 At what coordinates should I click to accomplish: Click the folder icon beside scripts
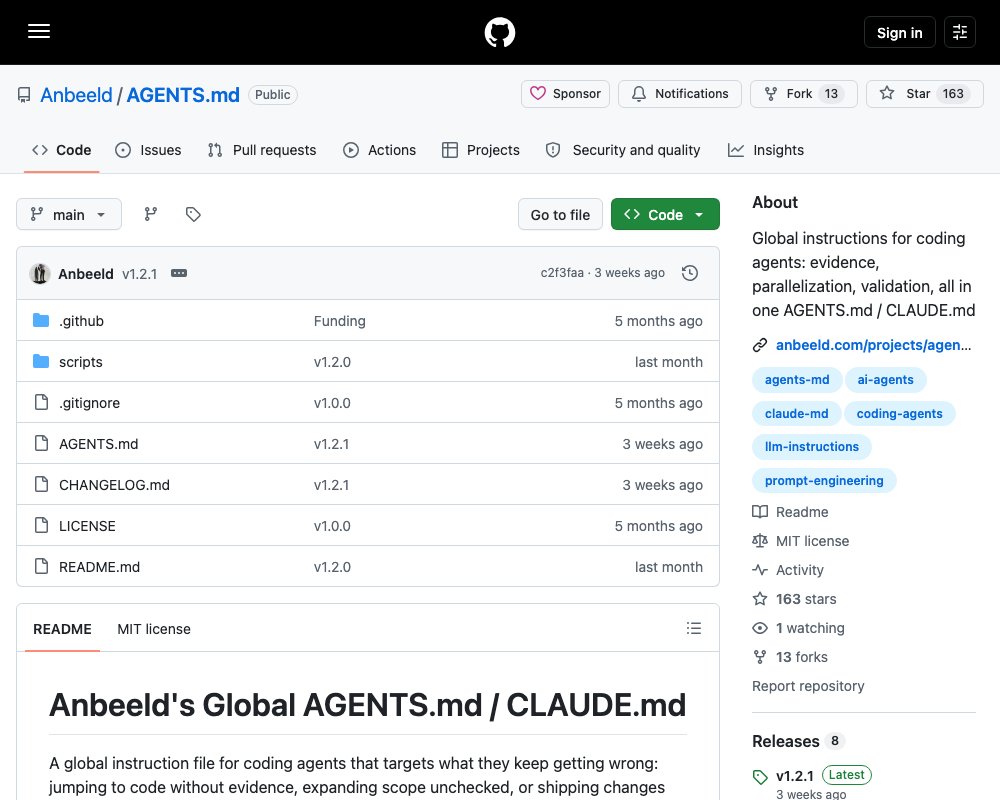[x=41, y=362]
